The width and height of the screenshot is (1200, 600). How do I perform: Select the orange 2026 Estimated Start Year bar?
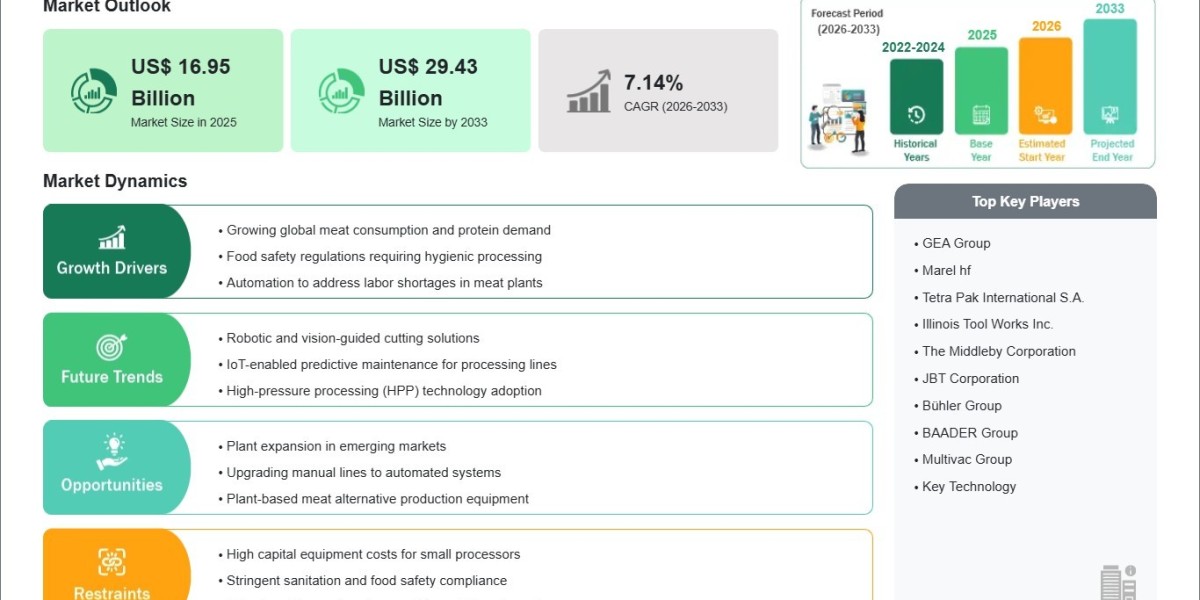coord(1045,86)
